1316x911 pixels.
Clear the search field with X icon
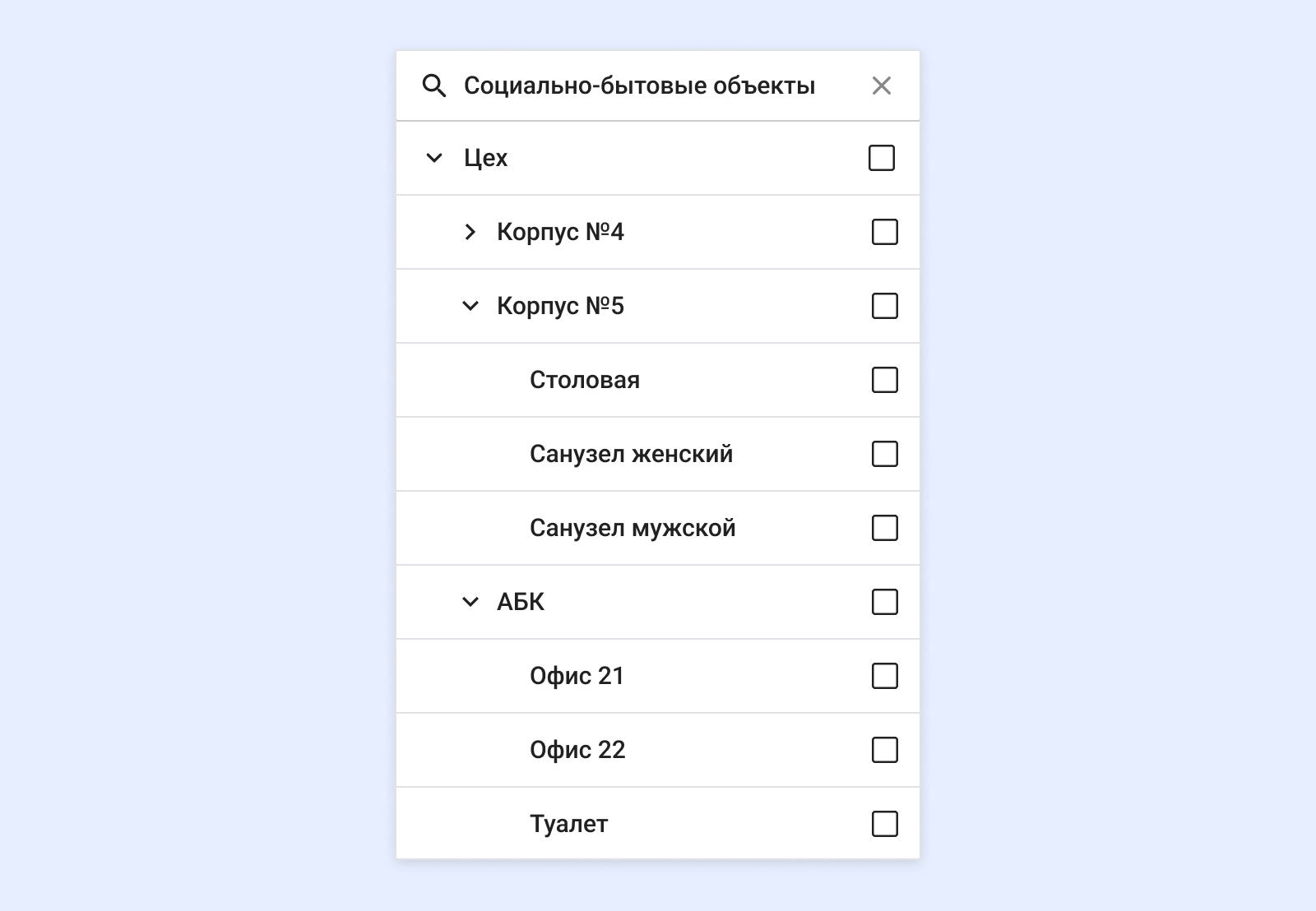click(x=881, y=86)
